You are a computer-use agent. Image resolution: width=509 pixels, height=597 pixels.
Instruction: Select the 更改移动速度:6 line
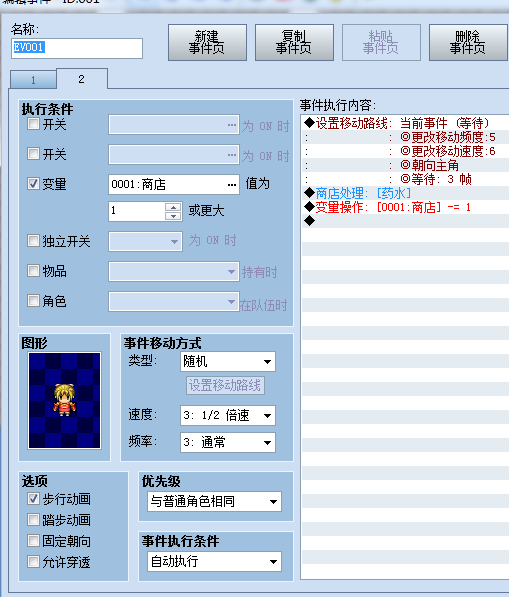(x=405, y=151)
